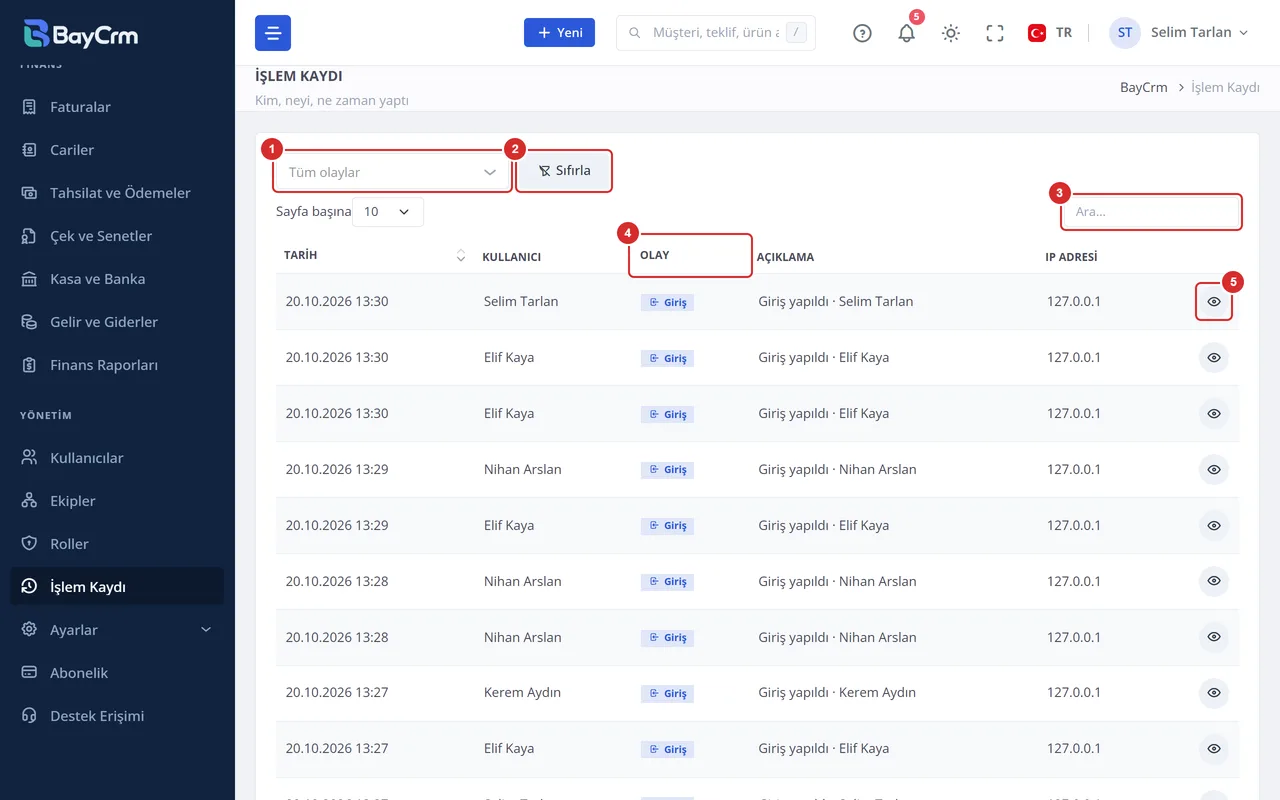Expand the Ayarlar submenu
The image size is (1280, 800).
[x=117, y=630]
